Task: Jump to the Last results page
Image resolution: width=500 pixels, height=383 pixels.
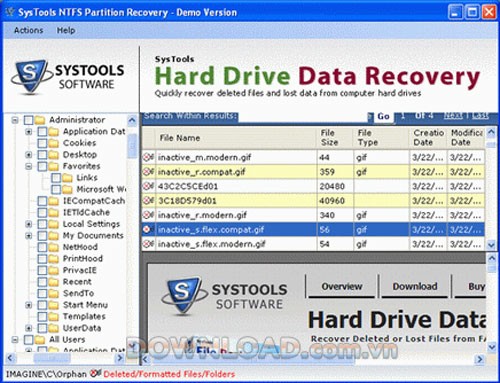Action: [480, 115]
